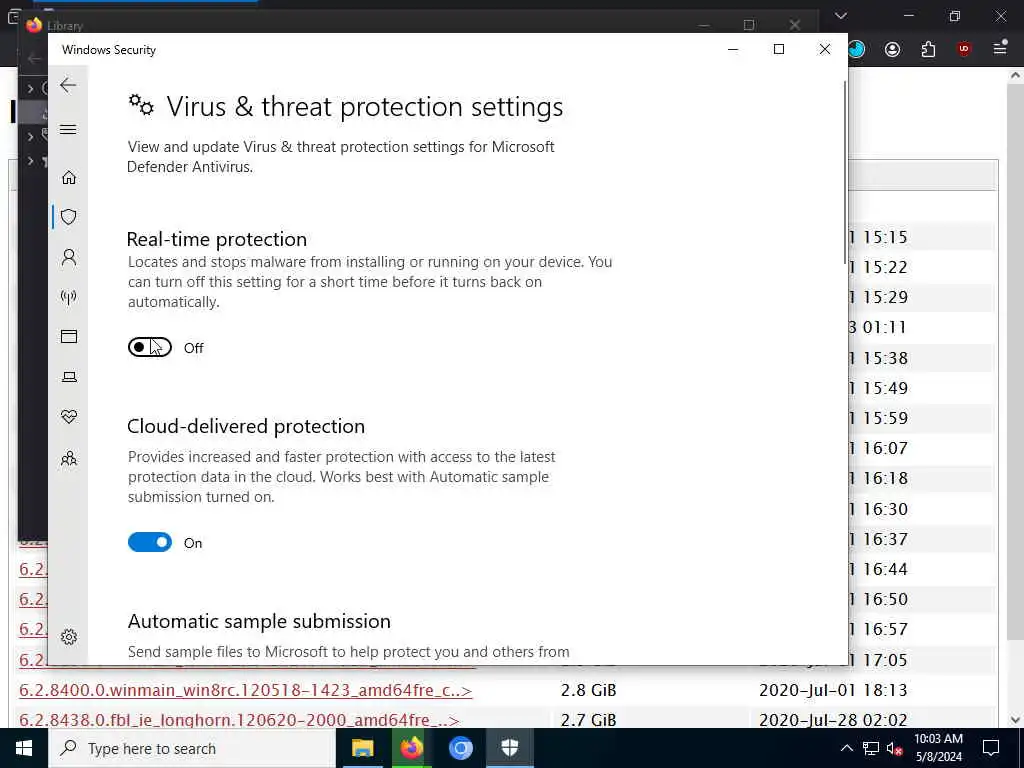This screenshot has height=768, width=1024.
Task: Open Firewall & network protection sidebar icon
Action: click(x=69, y=298)
